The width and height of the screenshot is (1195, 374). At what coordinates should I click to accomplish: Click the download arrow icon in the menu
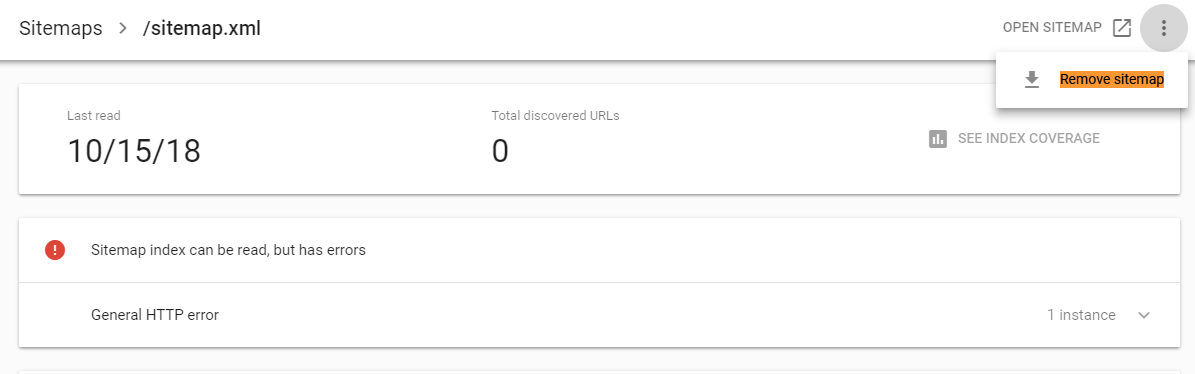coord(1032,80)
